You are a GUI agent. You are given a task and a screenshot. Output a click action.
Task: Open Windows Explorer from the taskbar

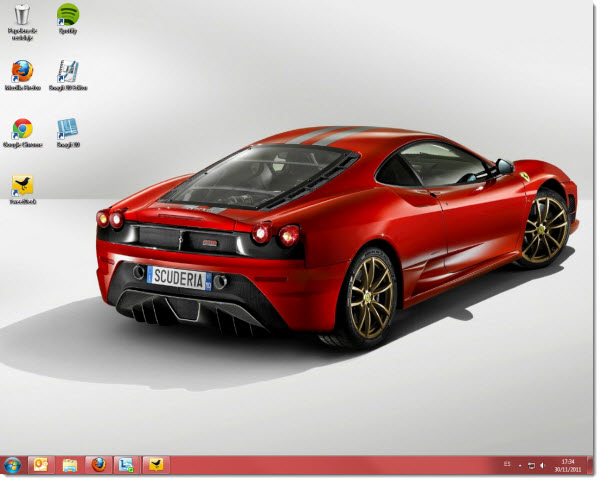pos(70,466)
